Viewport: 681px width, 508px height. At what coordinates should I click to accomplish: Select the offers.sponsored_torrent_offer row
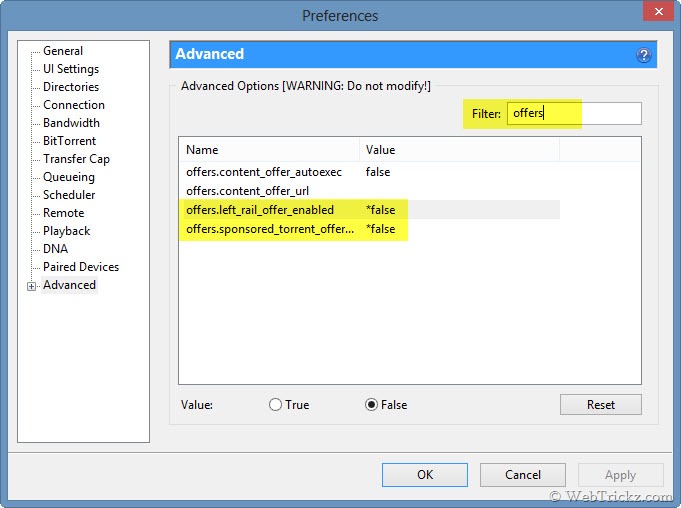(x=369, y=229)
